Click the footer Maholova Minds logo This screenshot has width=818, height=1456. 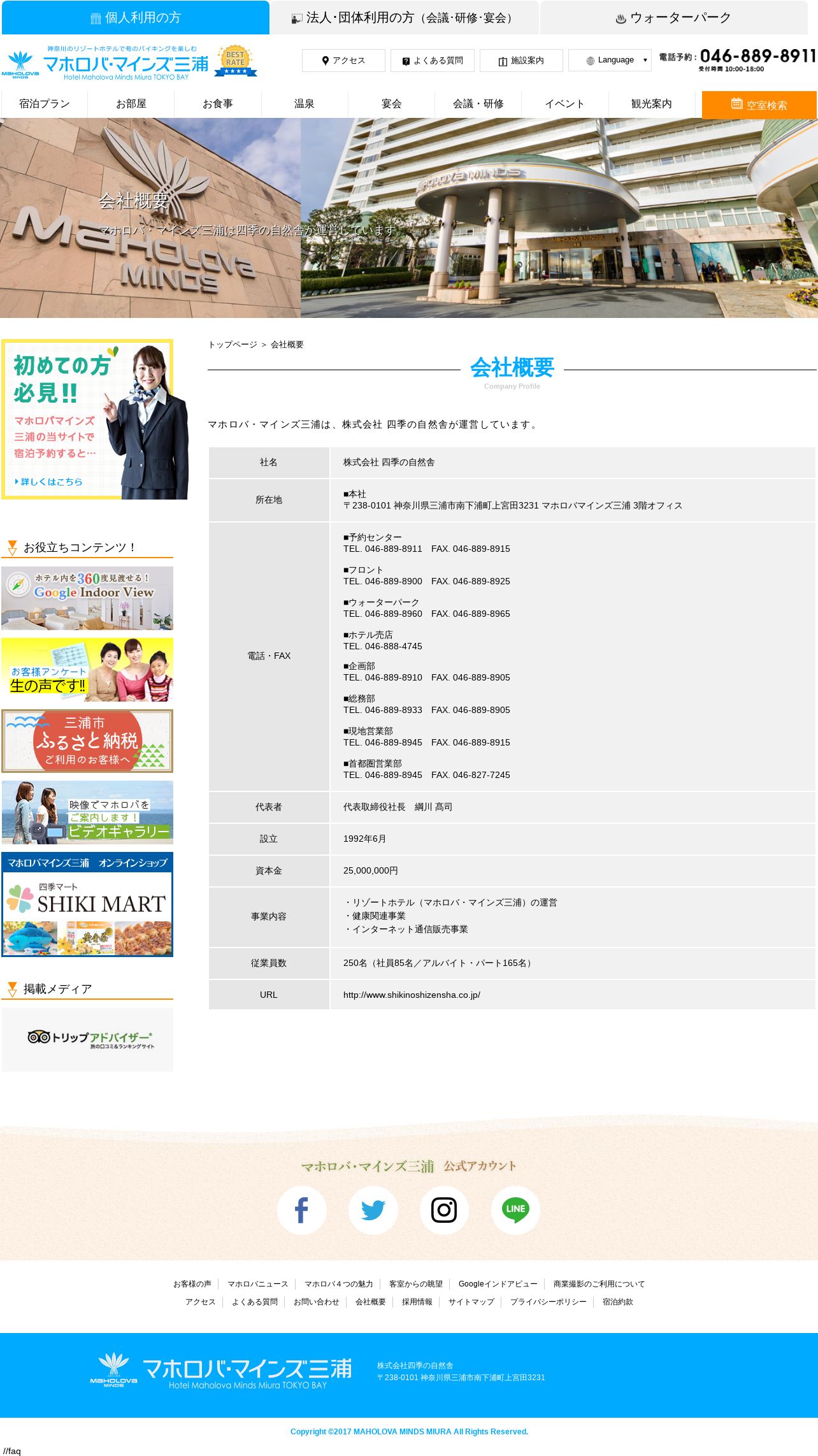coord(221,1371)
